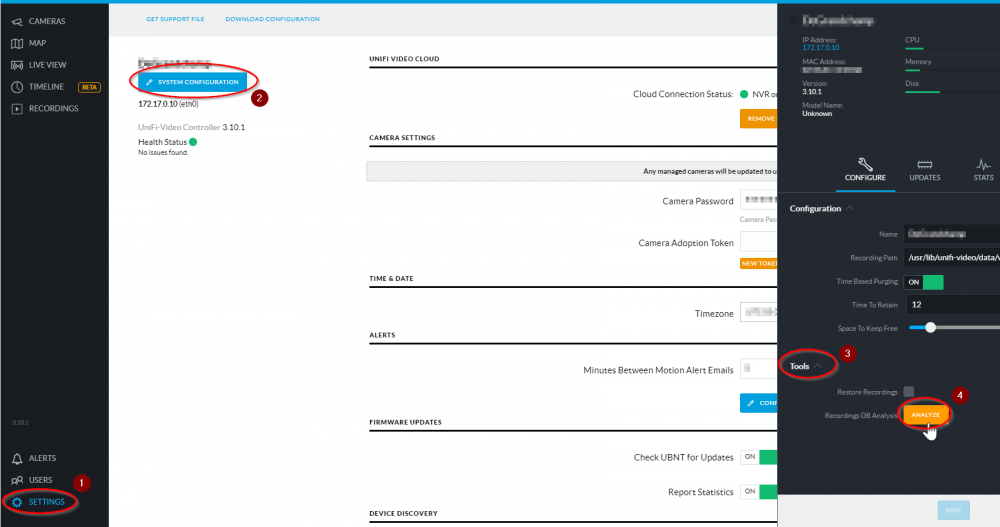Click the Cloud Connection Status green dot
This screenshot has width=1000, height=527.
pos(744,94)
